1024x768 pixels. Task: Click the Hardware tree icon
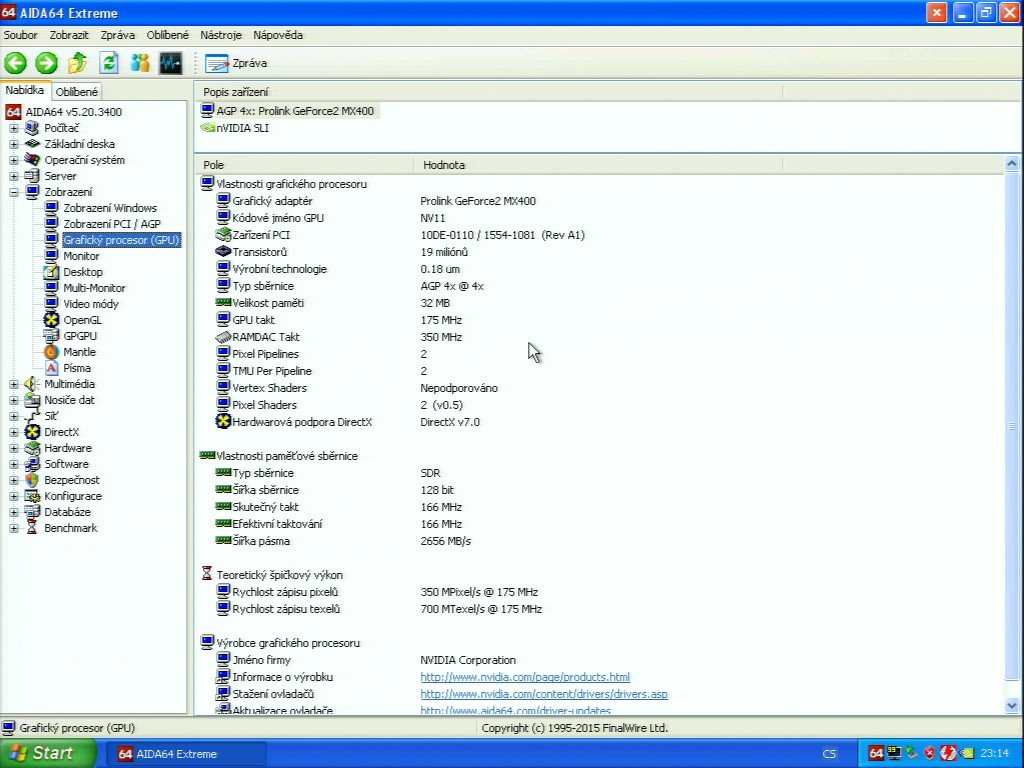pos(32,448)
